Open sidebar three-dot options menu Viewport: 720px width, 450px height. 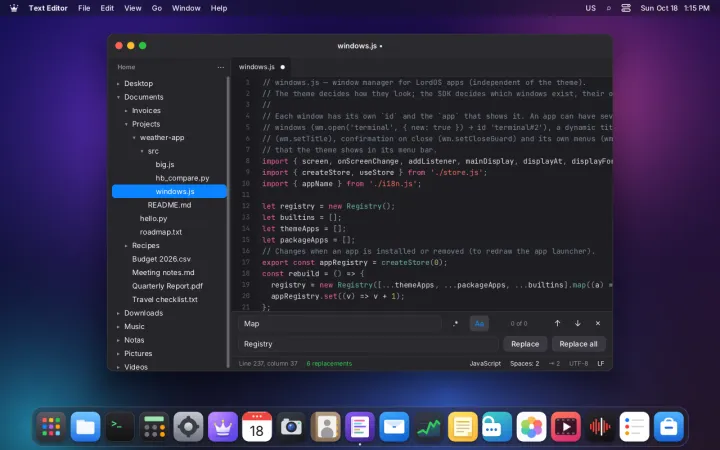pyautogui.click(x=221, y=67)
